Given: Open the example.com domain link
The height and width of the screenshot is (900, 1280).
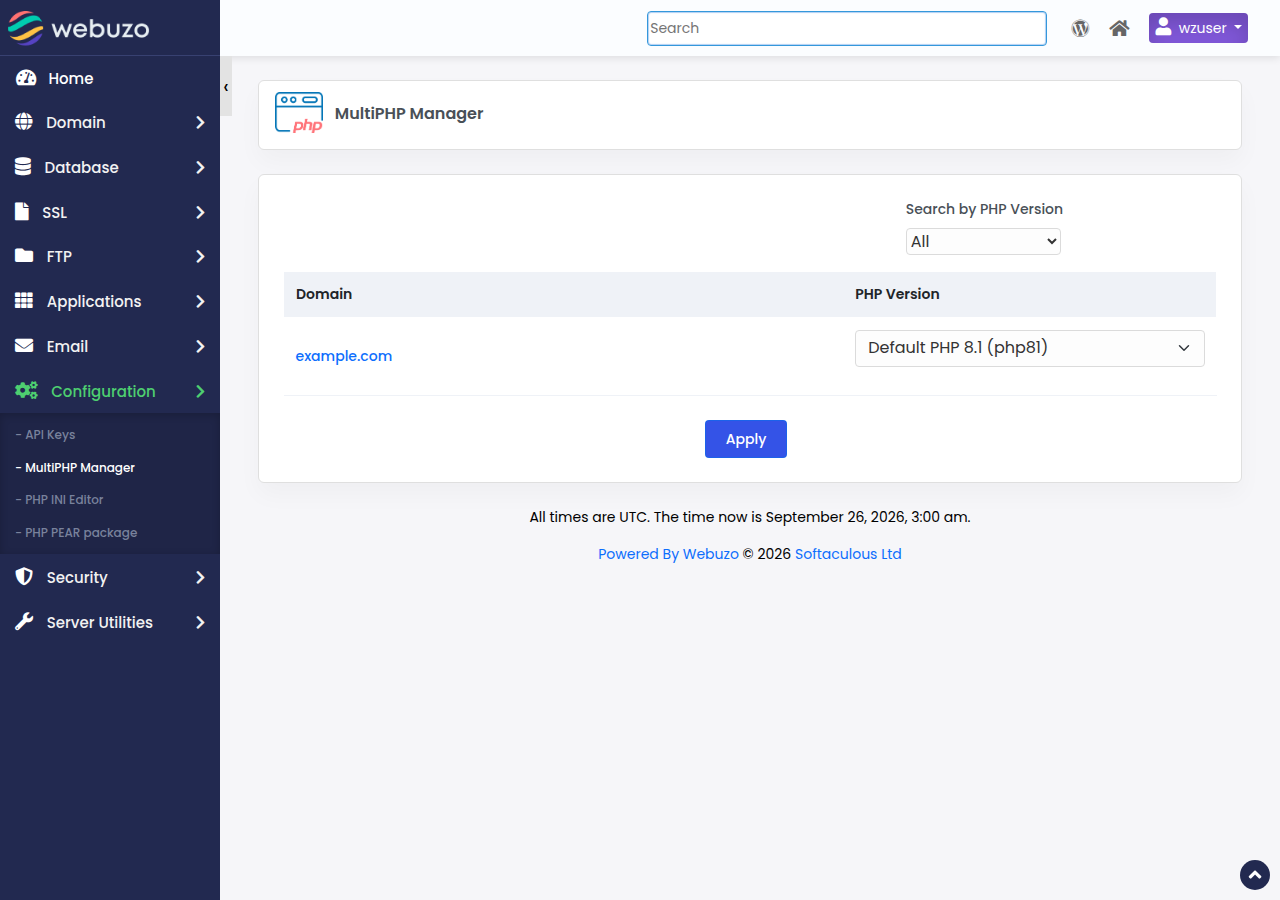Looking at the screenshot, I should pos(344,356).
